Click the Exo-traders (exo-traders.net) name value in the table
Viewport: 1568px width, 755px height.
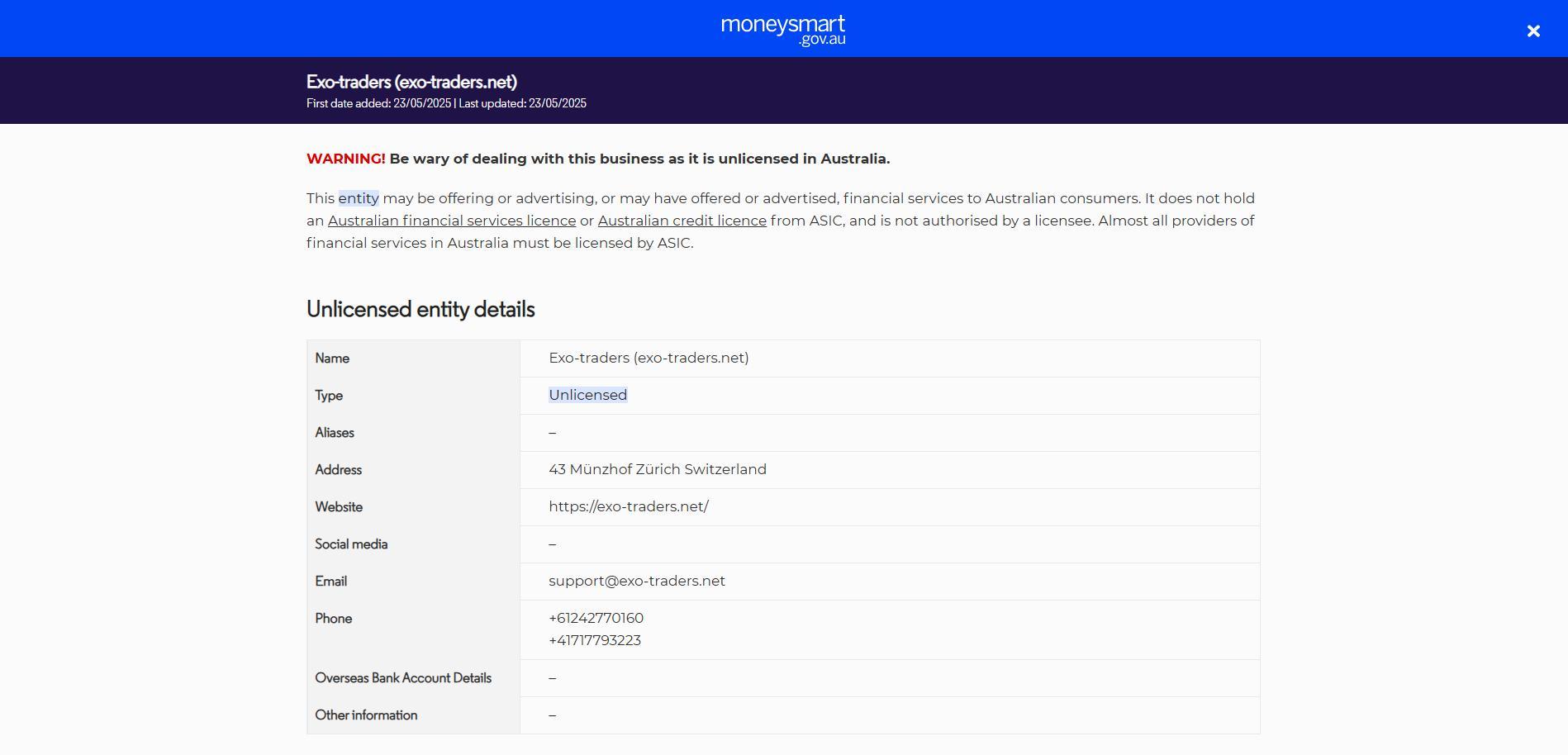coord(649,359)
